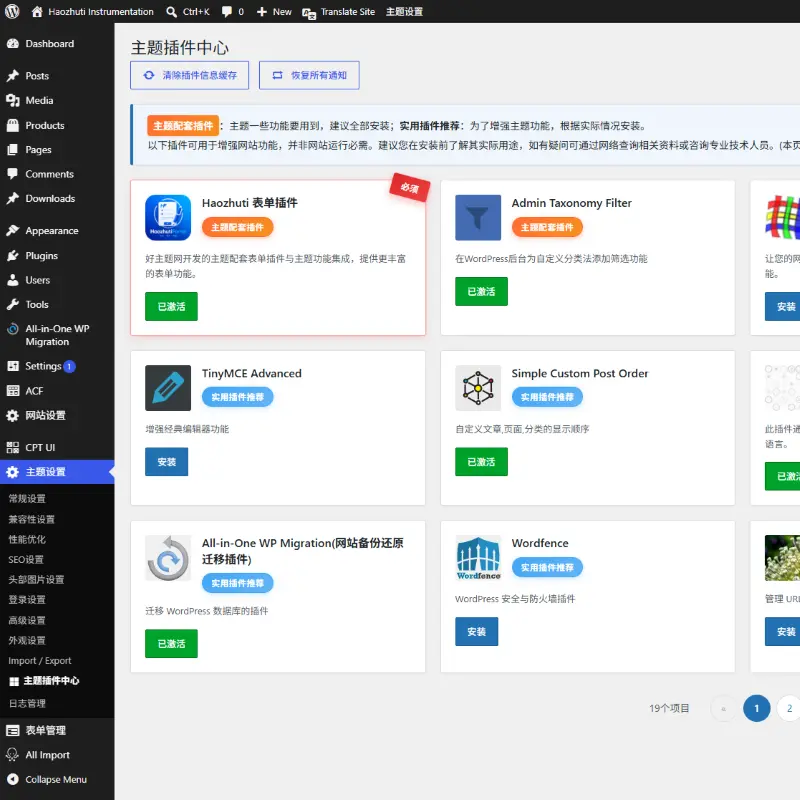This screenshot has height=800, width=800.
Task: Click the Admin Taxonomy Filter funnel icon
Action: click(x=478, y=218)
